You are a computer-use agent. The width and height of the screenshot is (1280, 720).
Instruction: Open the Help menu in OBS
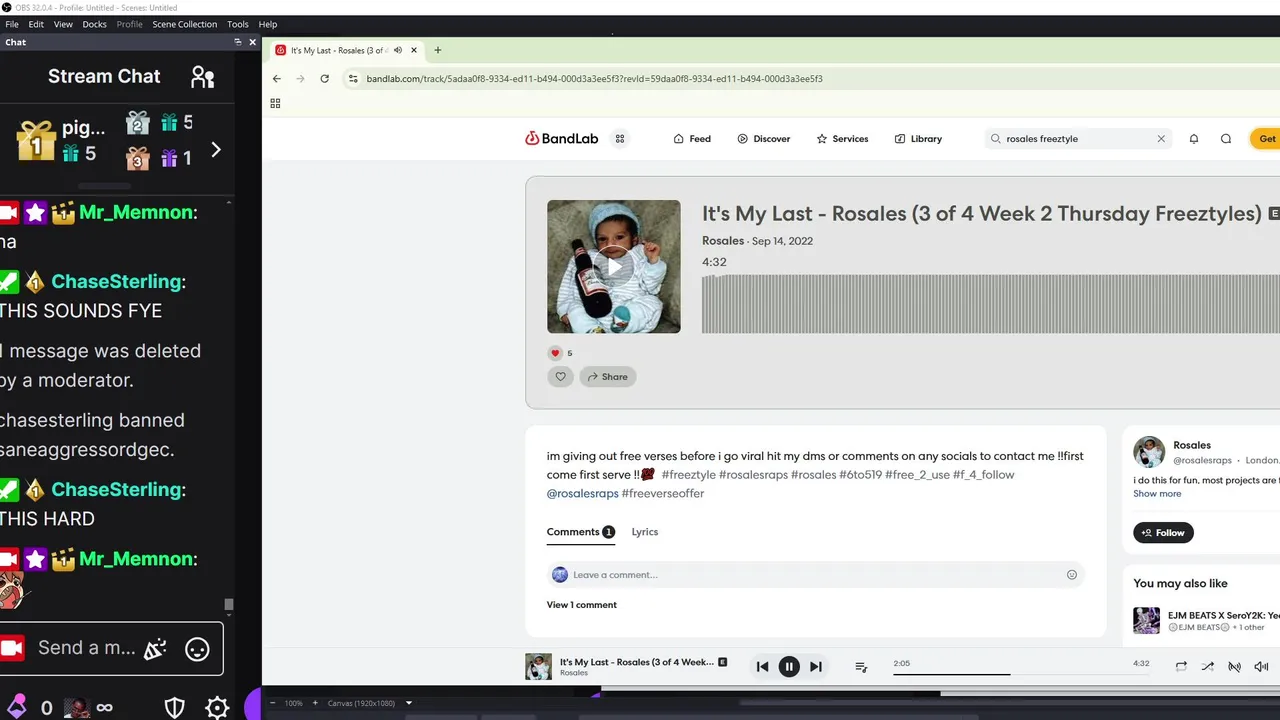[x=268, y=24]
